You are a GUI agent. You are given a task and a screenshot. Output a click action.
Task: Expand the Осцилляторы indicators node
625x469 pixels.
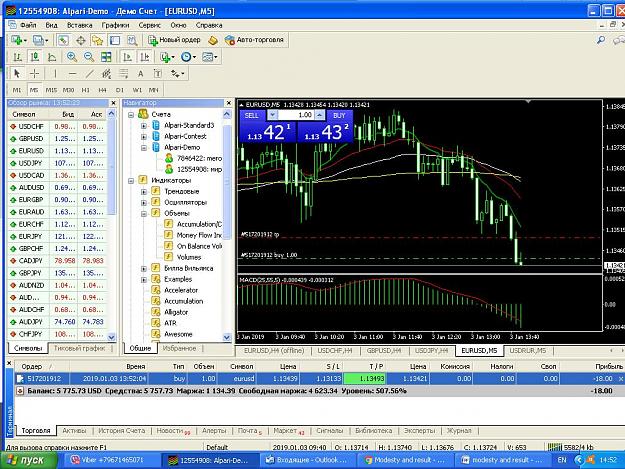pos(143,203)
